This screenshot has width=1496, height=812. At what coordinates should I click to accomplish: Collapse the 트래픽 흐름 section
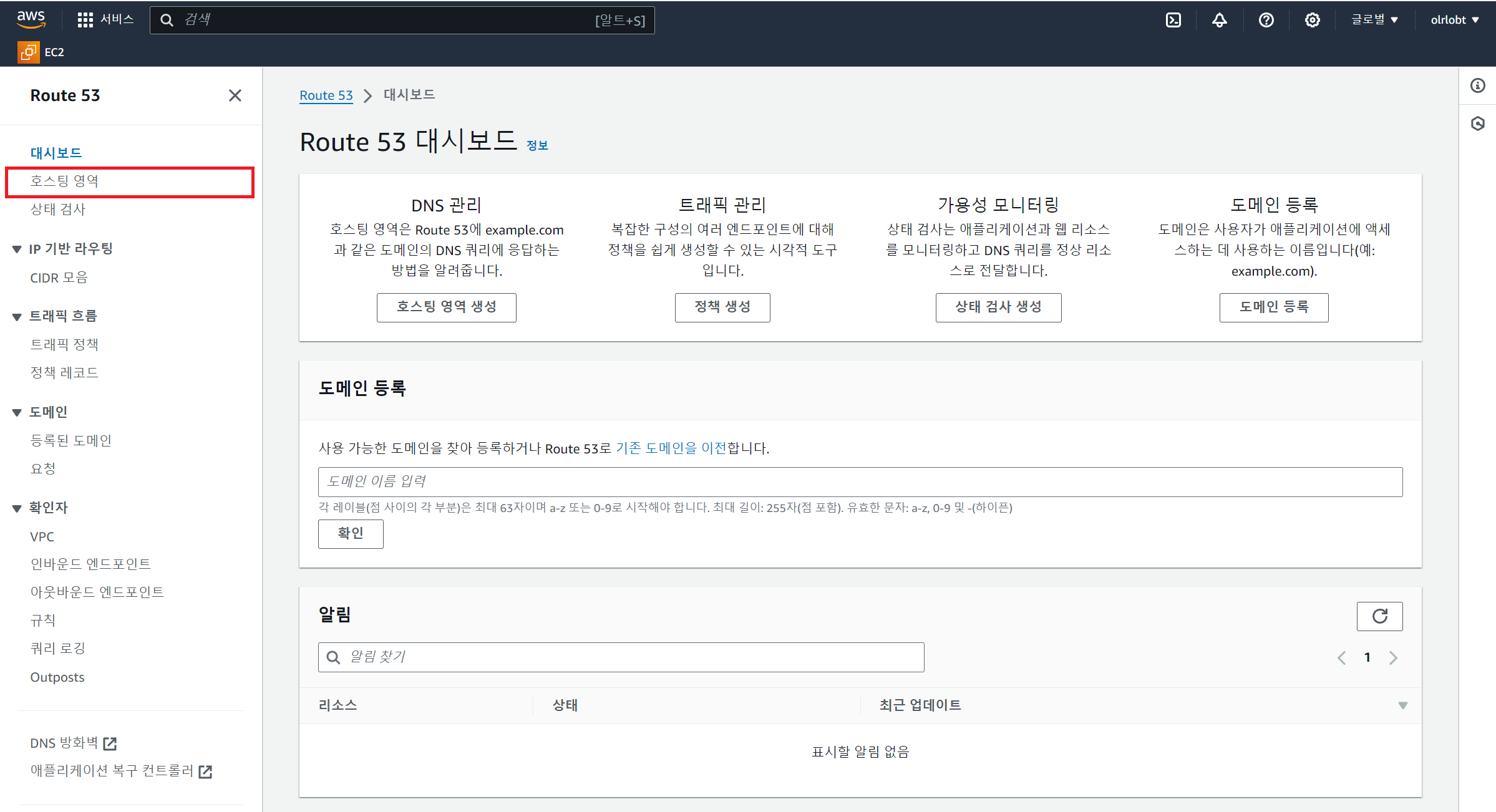click(17, 317)
